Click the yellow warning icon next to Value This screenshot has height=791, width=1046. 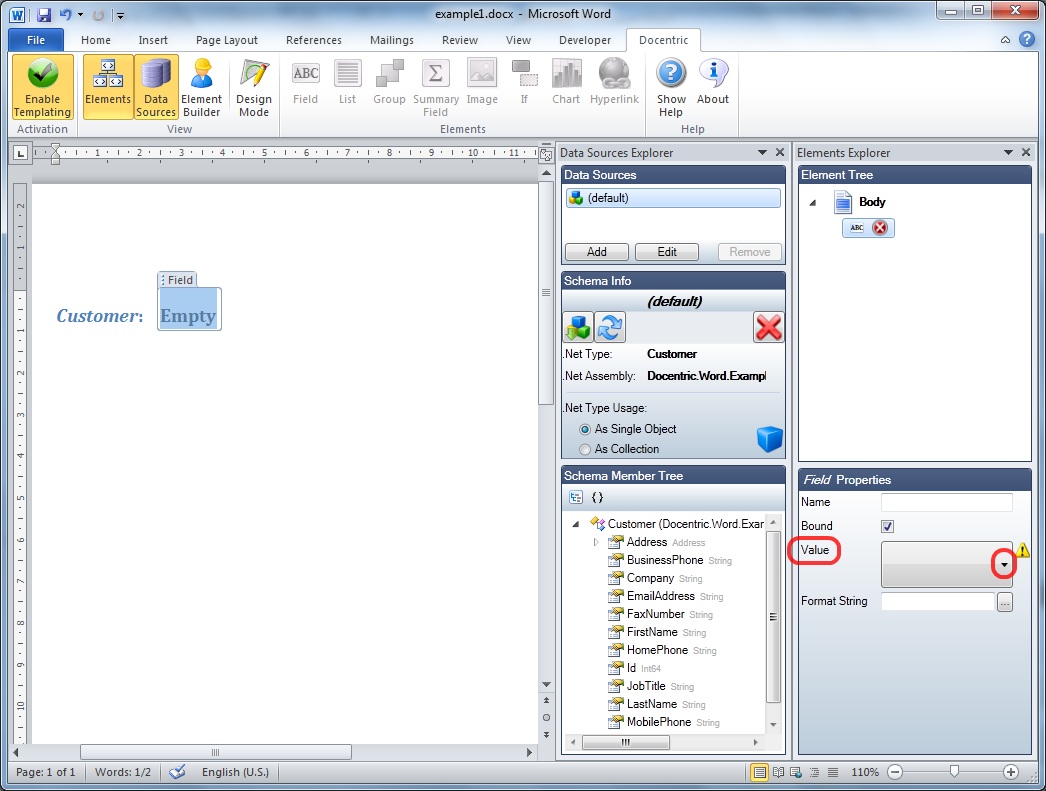point(1023,550)
